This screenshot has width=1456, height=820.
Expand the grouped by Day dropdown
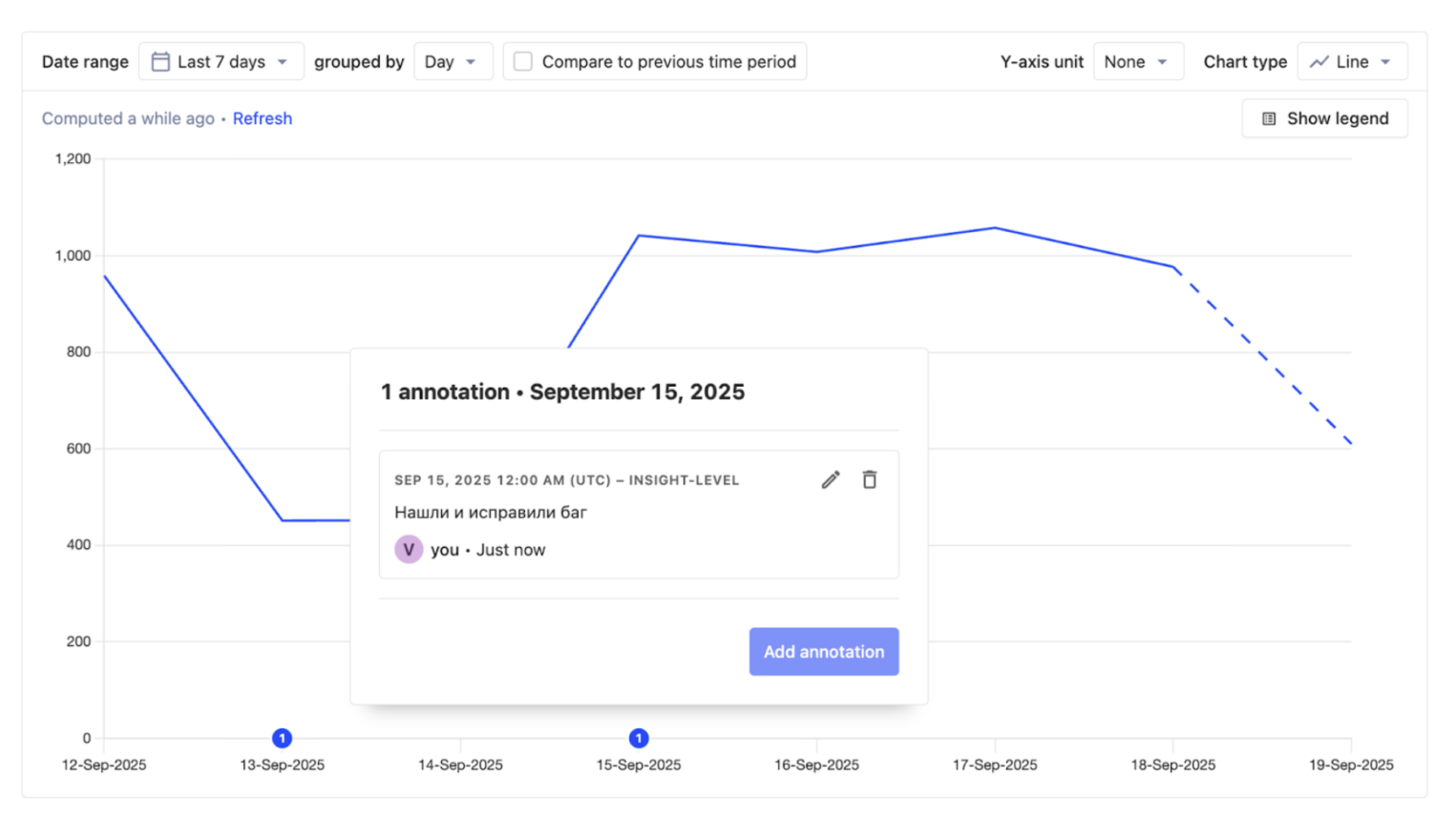[453, 62]
